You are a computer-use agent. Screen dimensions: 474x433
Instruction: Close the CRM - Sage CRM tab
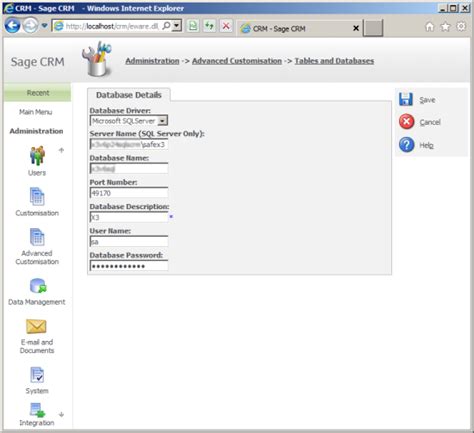pyautogui.click(x=356, y=28)
